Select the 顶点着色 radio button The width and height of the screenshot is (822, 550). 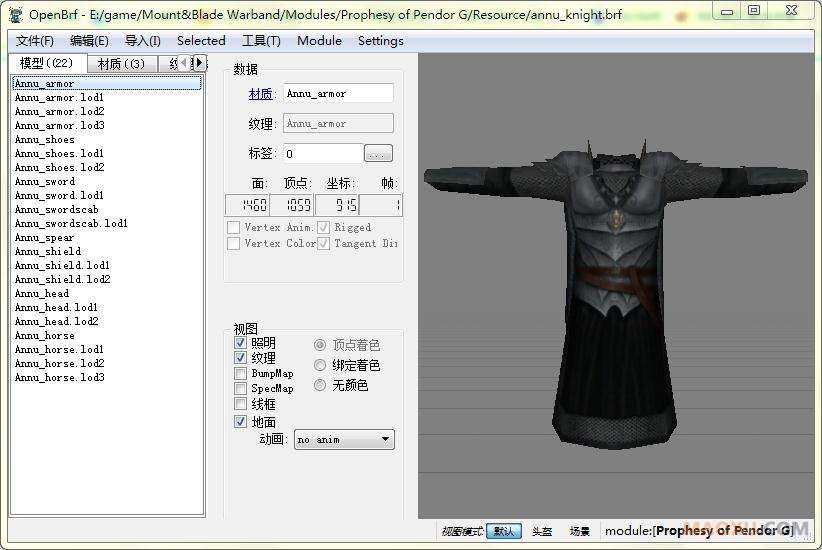point(320,345)
